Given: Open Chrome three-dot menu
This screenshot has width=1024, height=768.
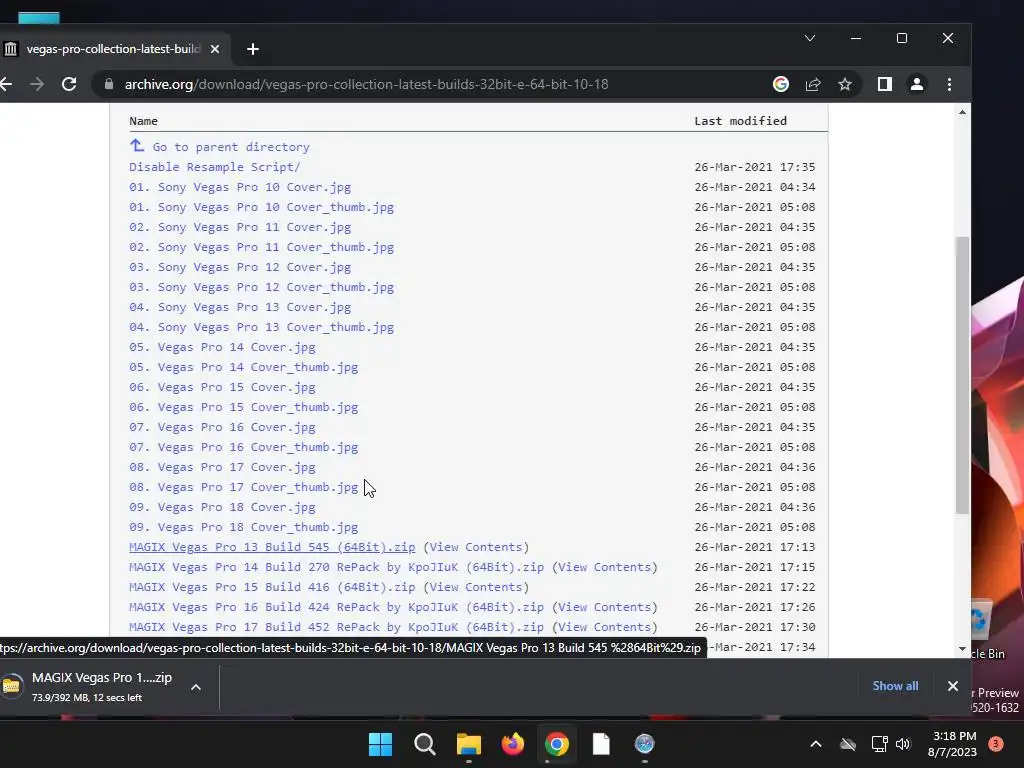Looking at the screenshot, I should click(949, 84).
